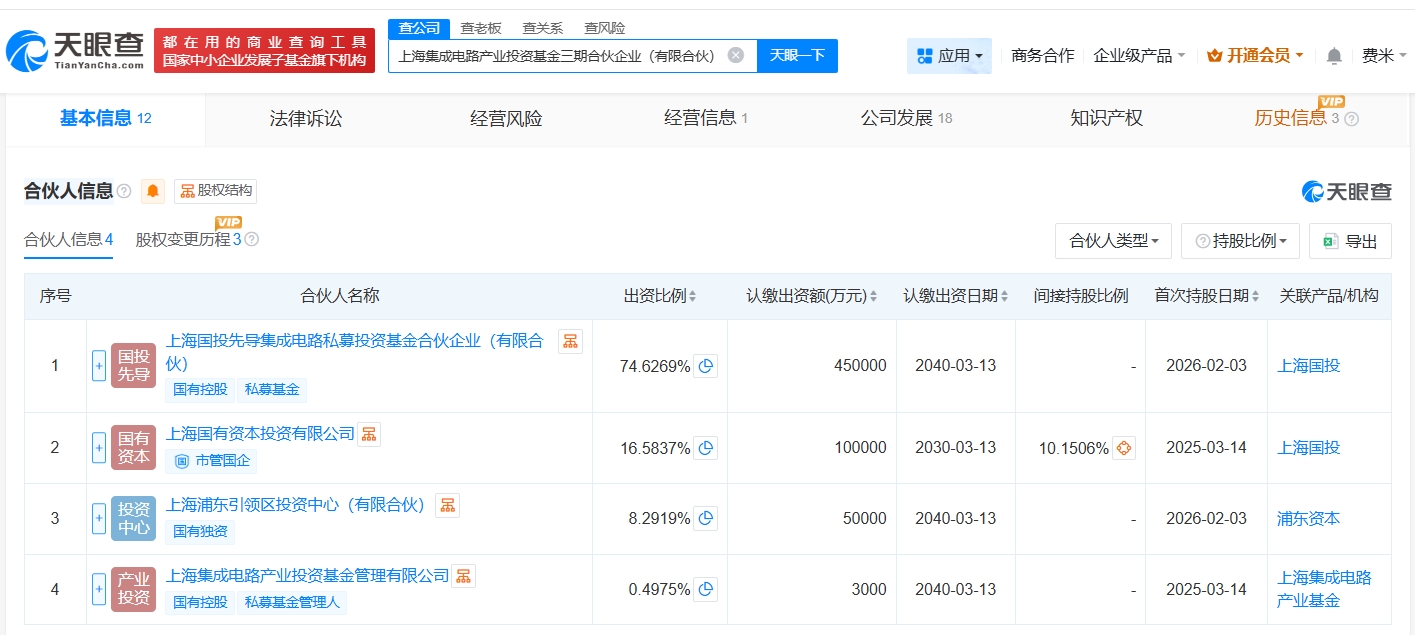Click the notification bell in top bar
Viewport: 1415px width, 635px height.
click(x=1334, y=56)
